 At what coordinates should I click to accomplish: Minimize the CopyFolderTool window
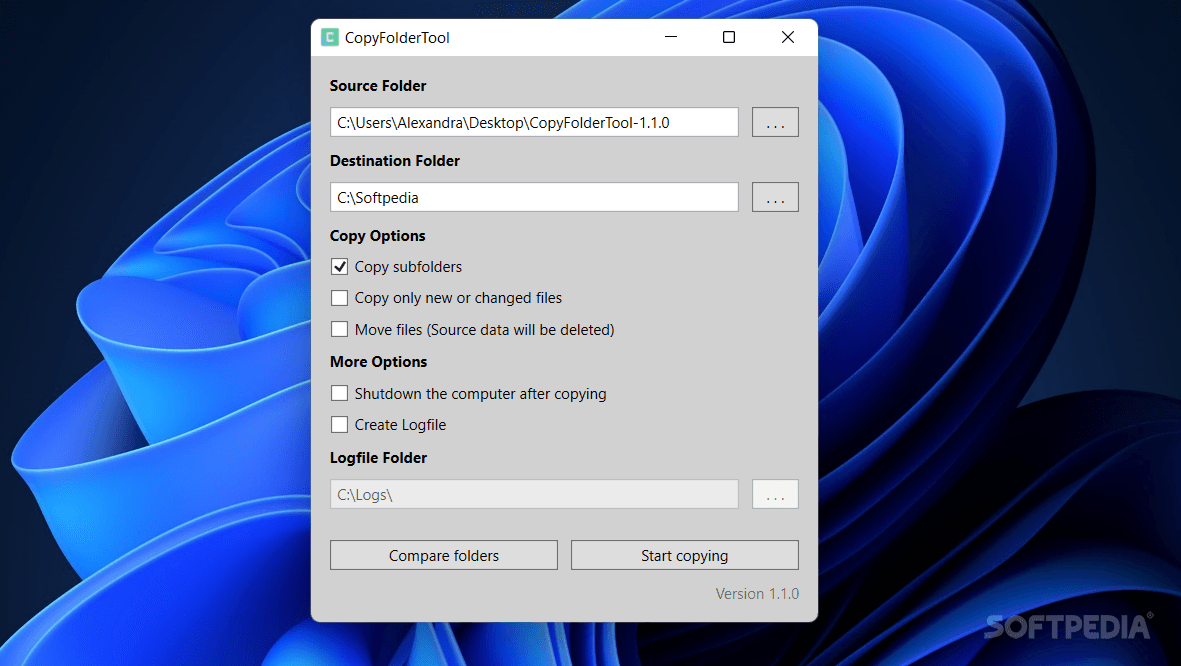coord(671,37)
